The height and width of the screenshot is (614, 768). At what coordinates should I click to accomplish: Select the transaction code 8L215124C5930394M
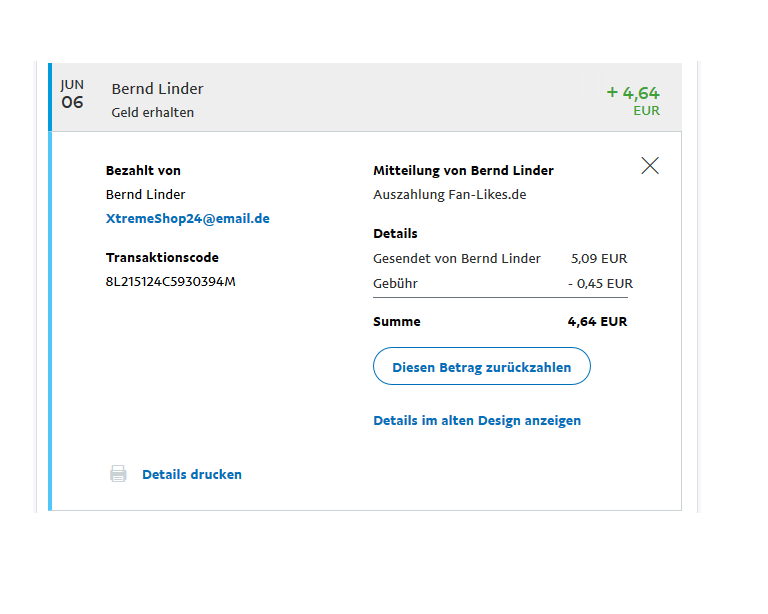171,281
